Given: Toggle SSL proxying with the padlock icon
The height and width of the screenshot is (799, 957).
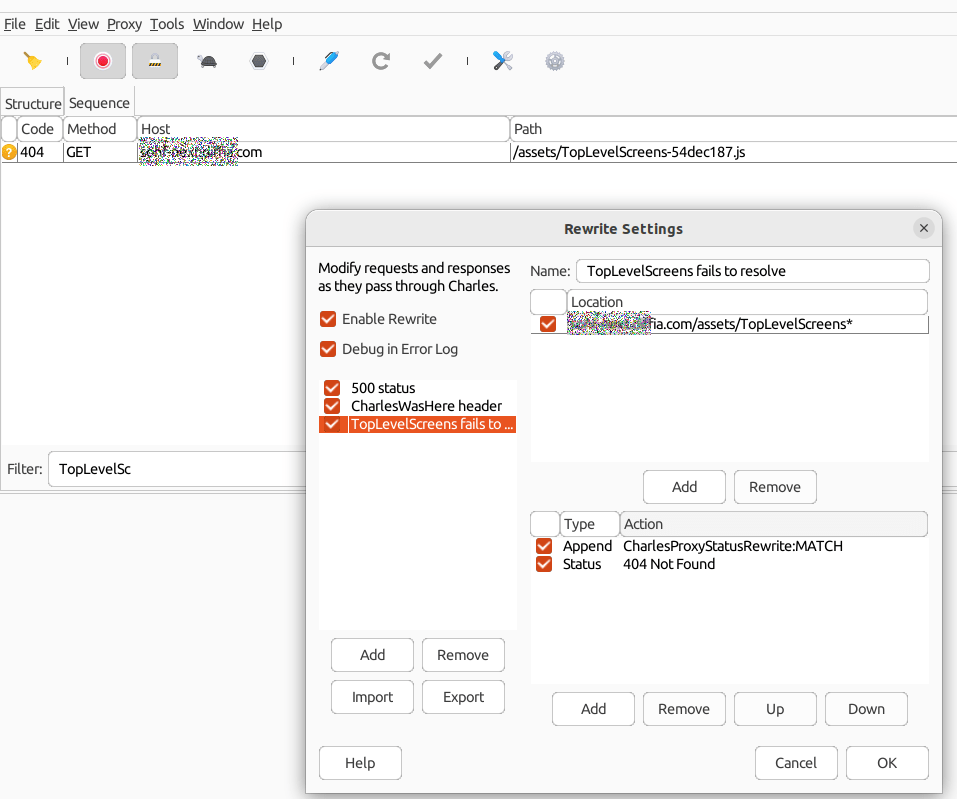Looking at the screenshot, I should coord(154,60).
